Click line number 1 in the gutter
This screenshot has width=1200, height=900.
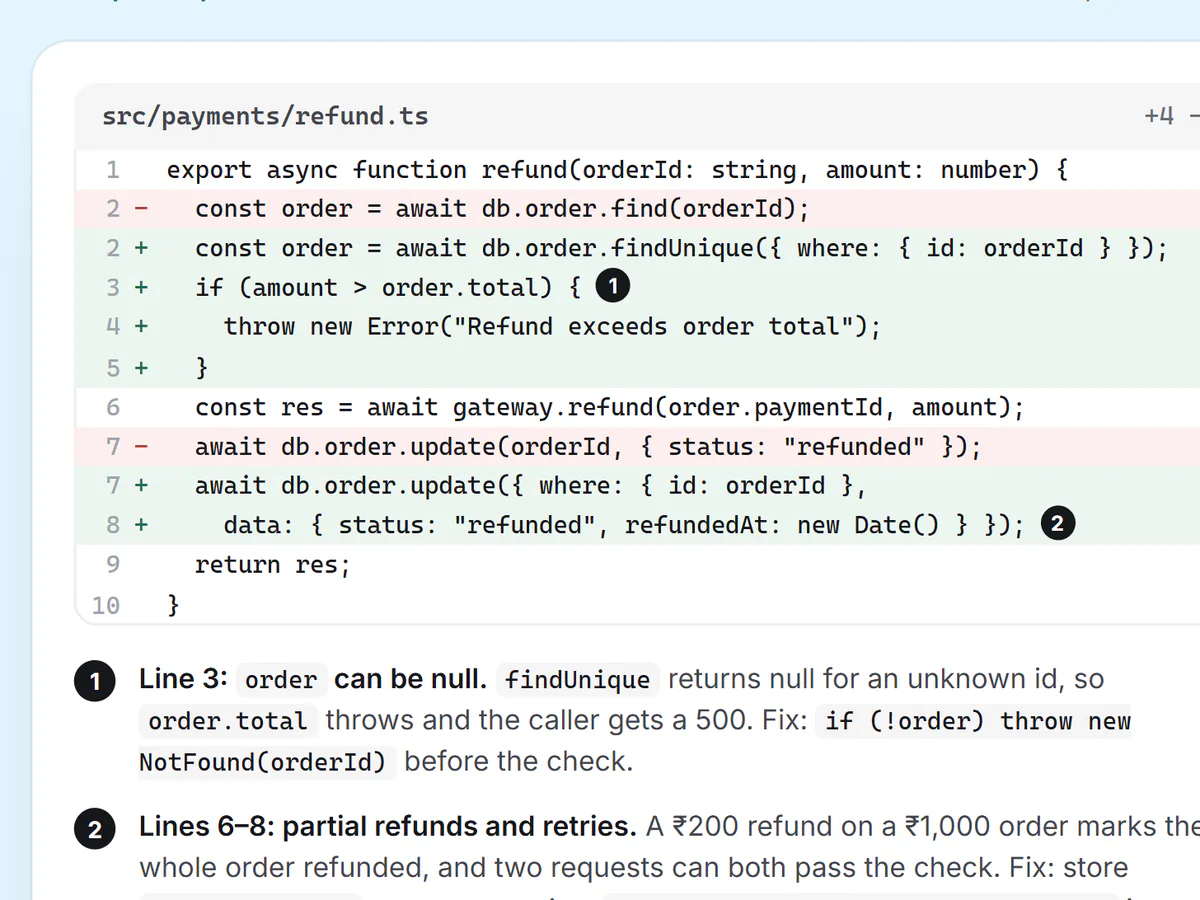pyautogui.click(x=113, y=170)
